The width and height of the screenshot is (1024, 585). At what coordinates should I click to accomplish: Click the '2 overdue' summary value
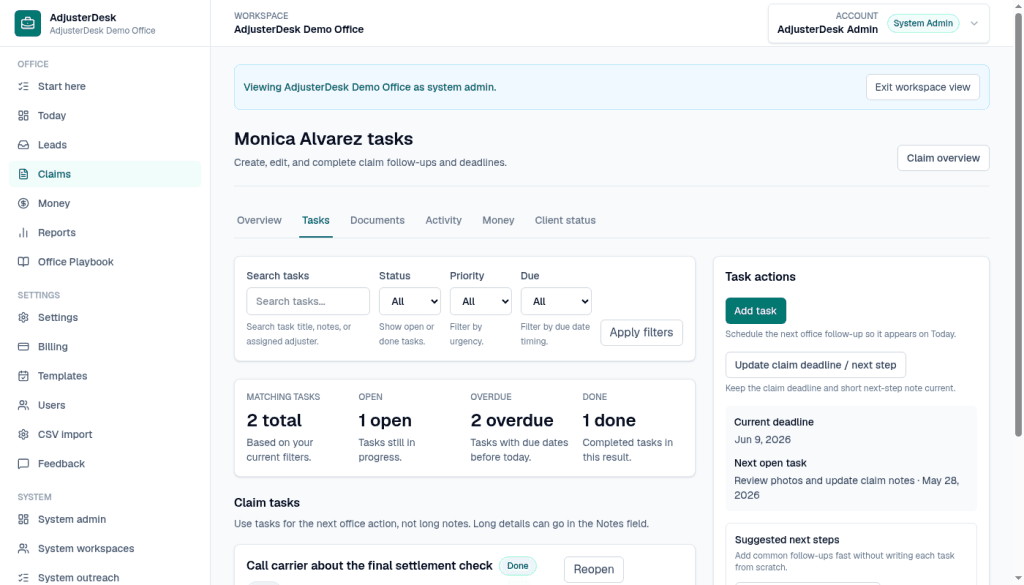[x=512, y=420]
